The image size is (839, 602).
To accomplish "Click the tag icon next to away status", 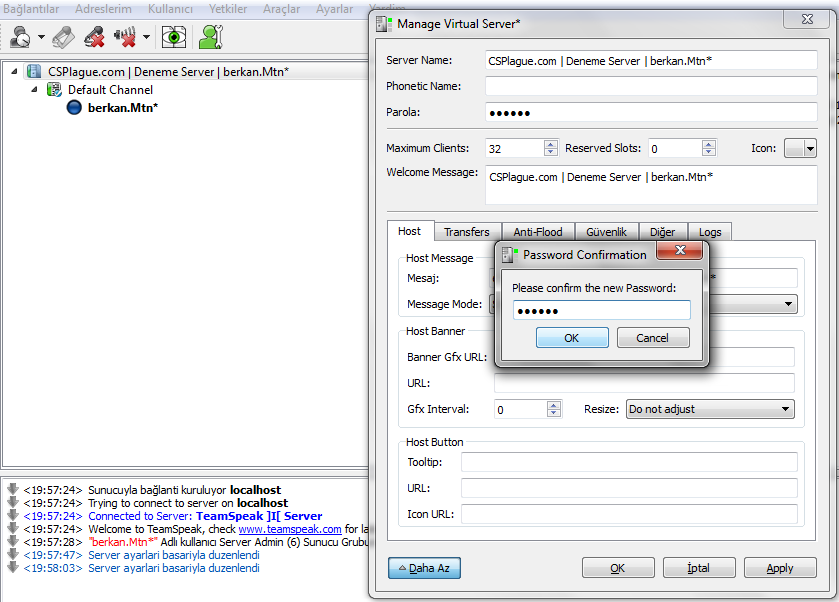I will pos(63,37).
